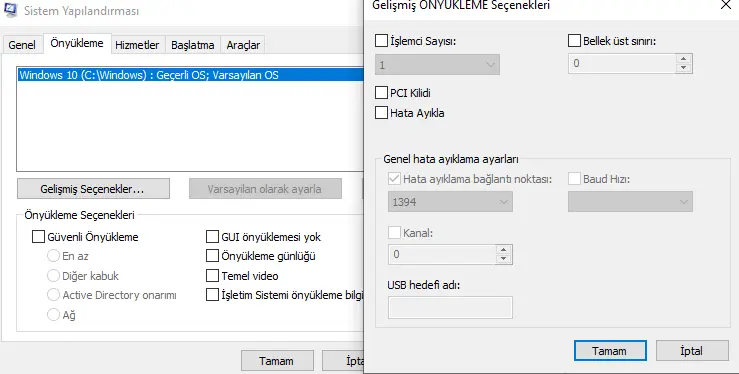Switch to the Hizmetler tab

[x=137, y=45]
